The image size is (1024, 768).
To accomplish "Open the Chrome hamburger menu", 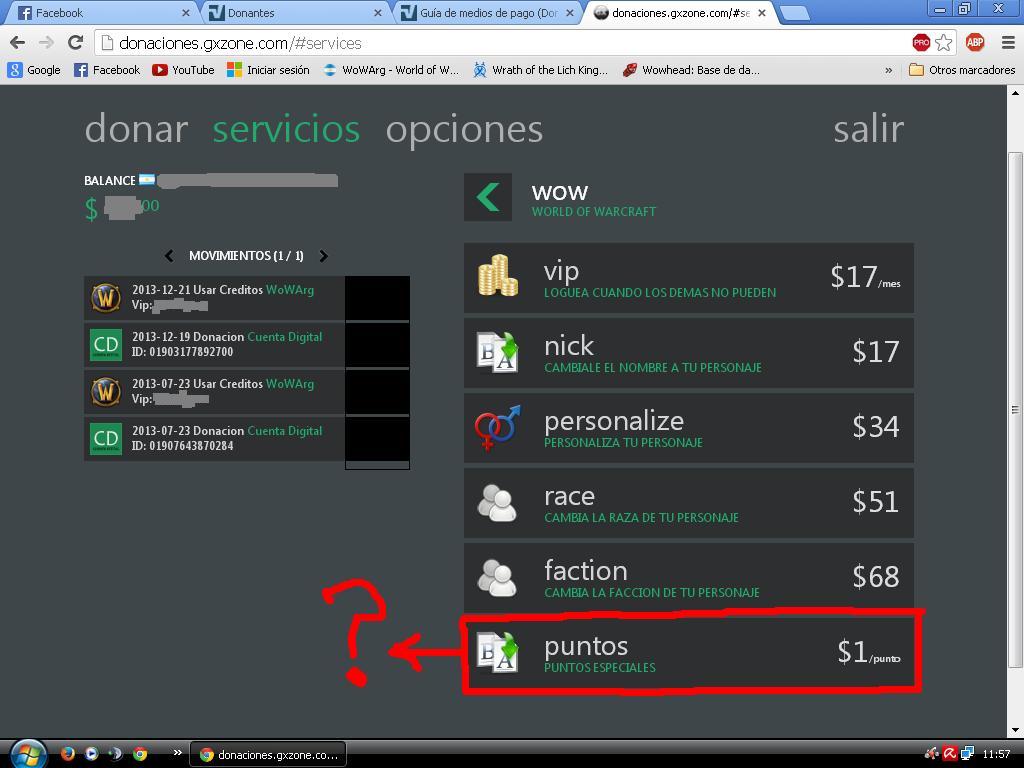I will [x=1008, y=42].
